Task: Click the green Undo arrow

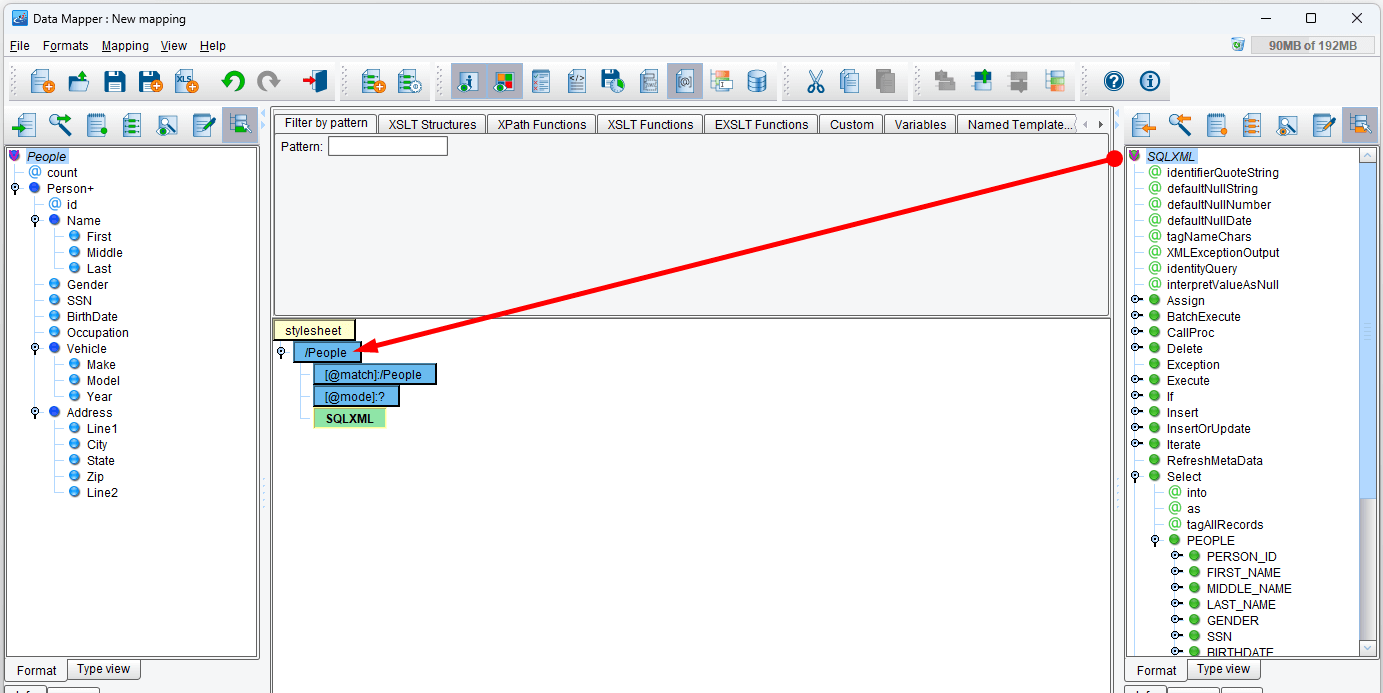Action: [x=233, y=82]
